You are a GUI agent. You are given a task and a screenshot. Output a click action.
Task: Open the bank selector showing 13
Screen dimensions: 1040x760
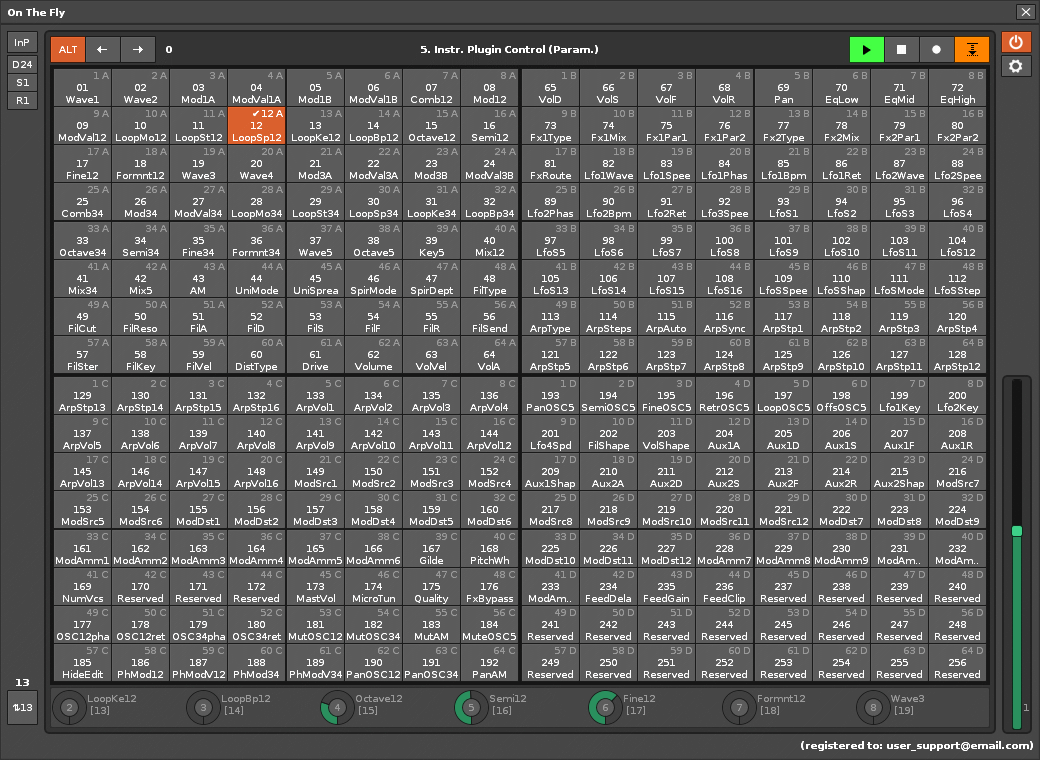point(22,707)
